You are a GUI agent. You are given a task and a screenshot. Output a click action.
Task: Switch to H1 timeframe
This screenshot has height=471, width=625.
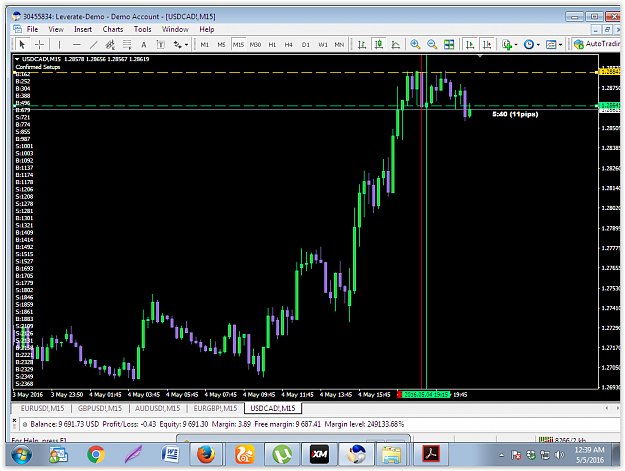tap(272, 44)
